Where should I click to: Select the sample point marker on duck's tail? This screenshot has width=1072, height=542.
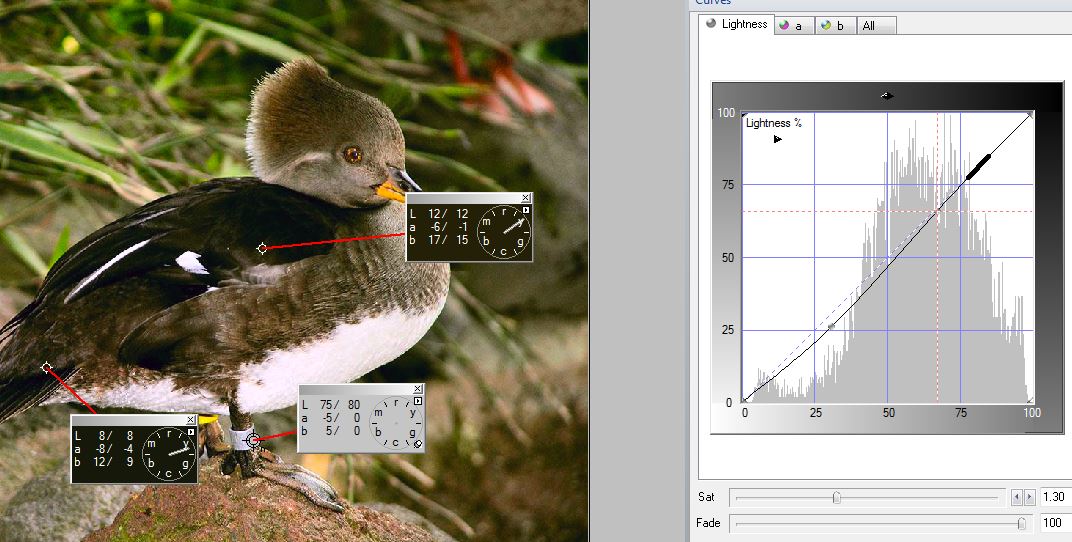(46, 368)
